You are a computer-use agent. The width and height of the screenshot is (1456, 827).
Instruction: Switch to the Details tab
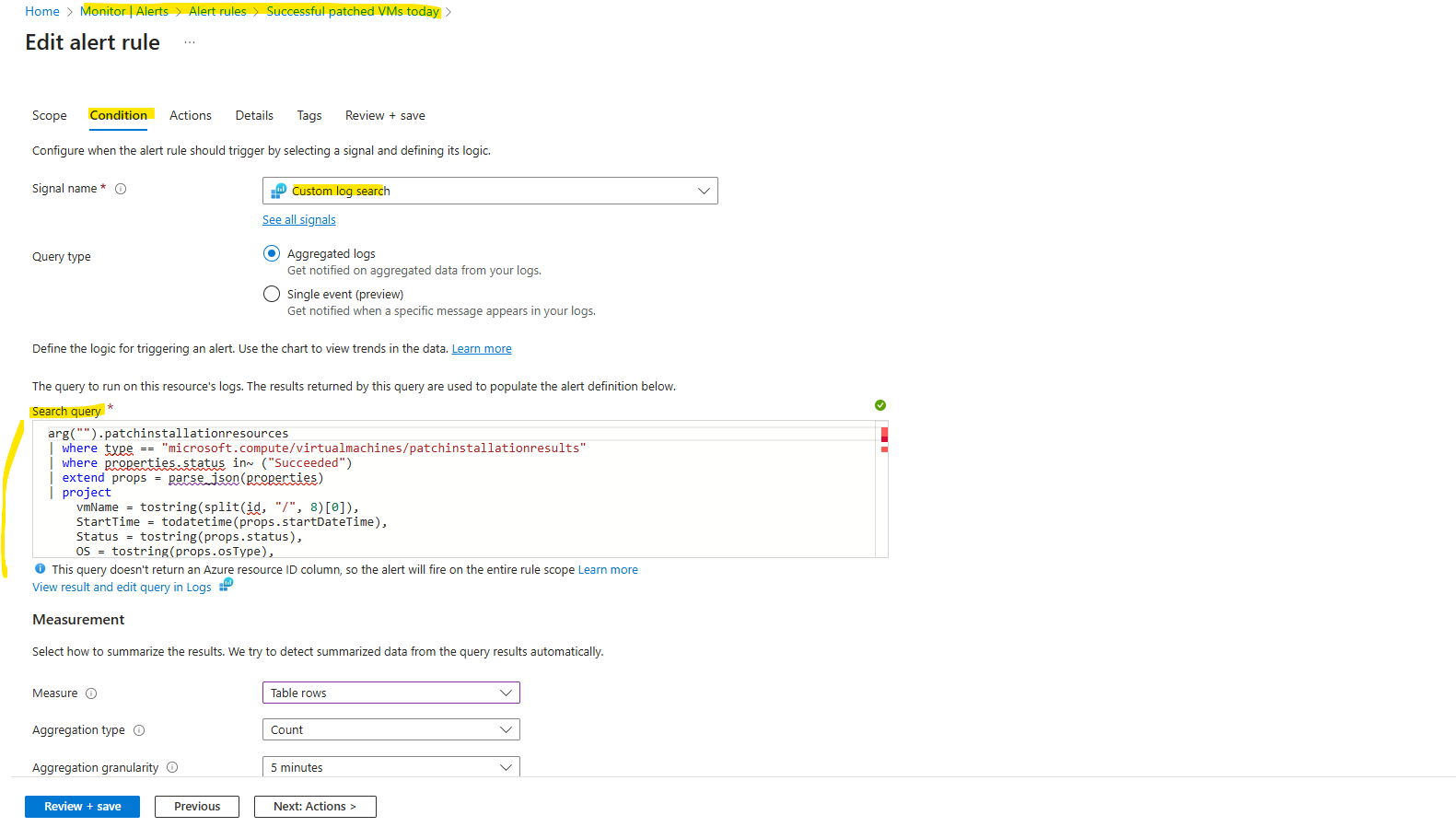tap(254, 115)
